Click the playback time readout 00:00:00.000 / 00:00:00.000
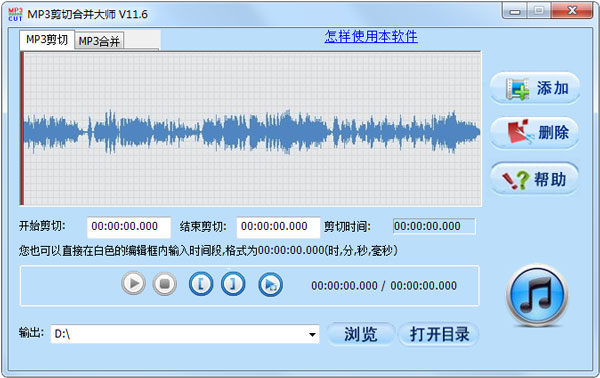Image resolution: width=600 pixels, height=378 pixels. coord(384,285)
